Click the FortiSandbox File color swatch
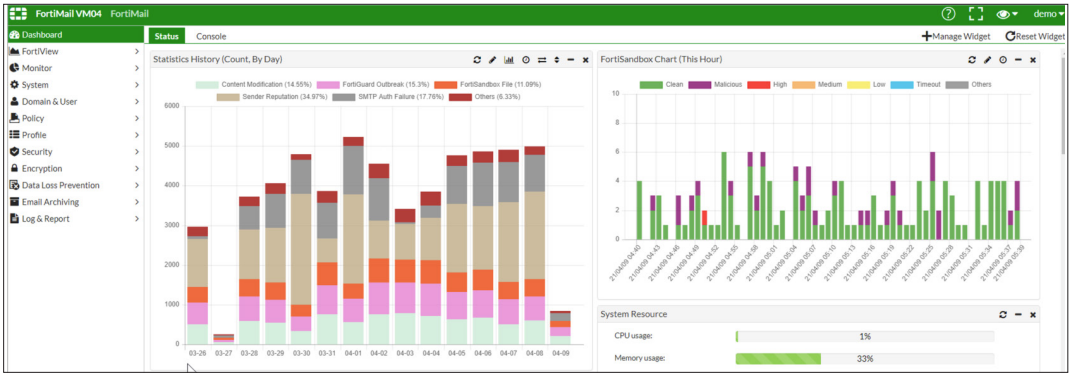 445,85
